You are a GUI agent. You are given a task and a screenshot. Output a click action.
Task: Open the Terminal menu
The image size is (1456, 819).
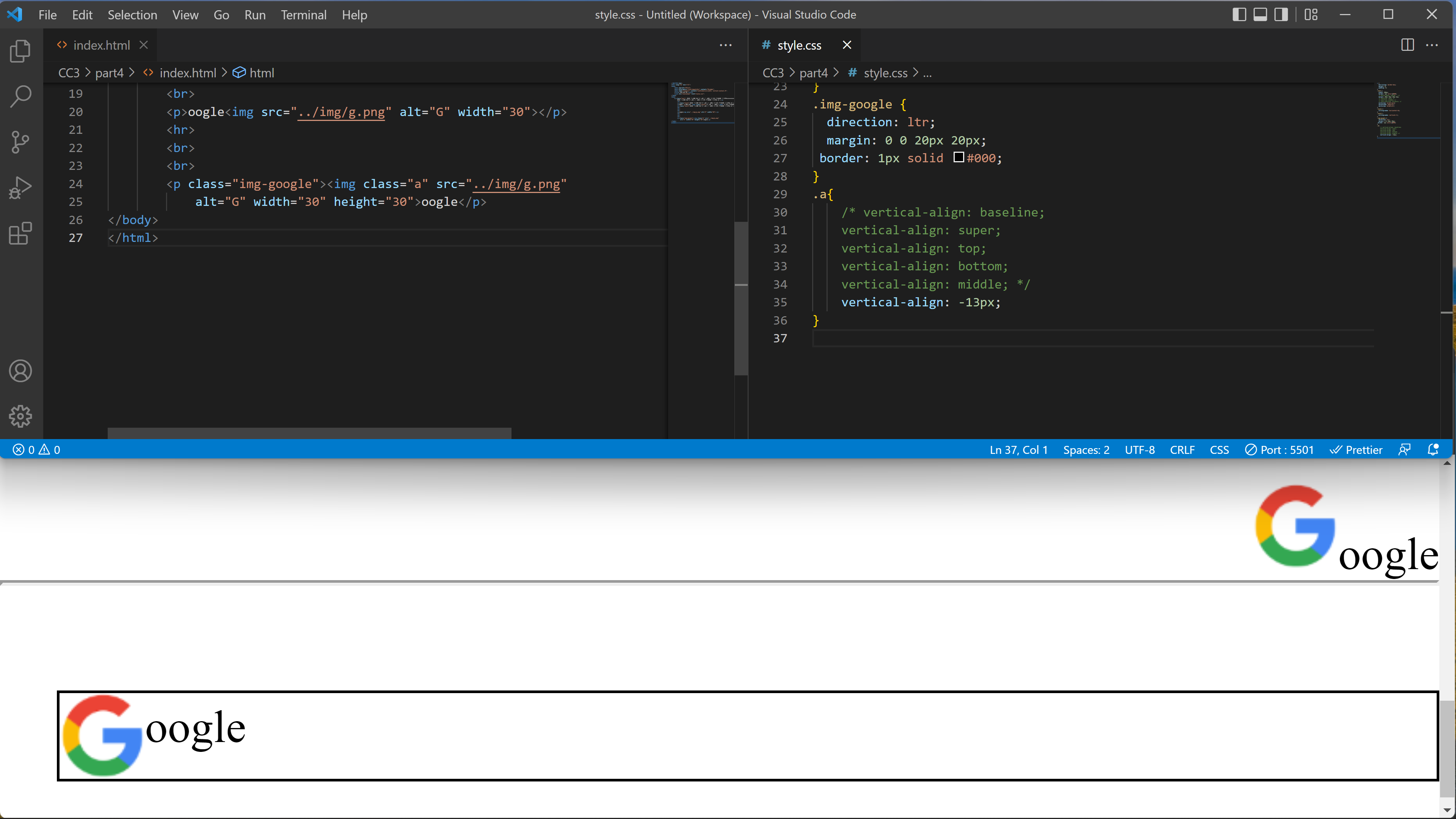click(x=303, y=15)
